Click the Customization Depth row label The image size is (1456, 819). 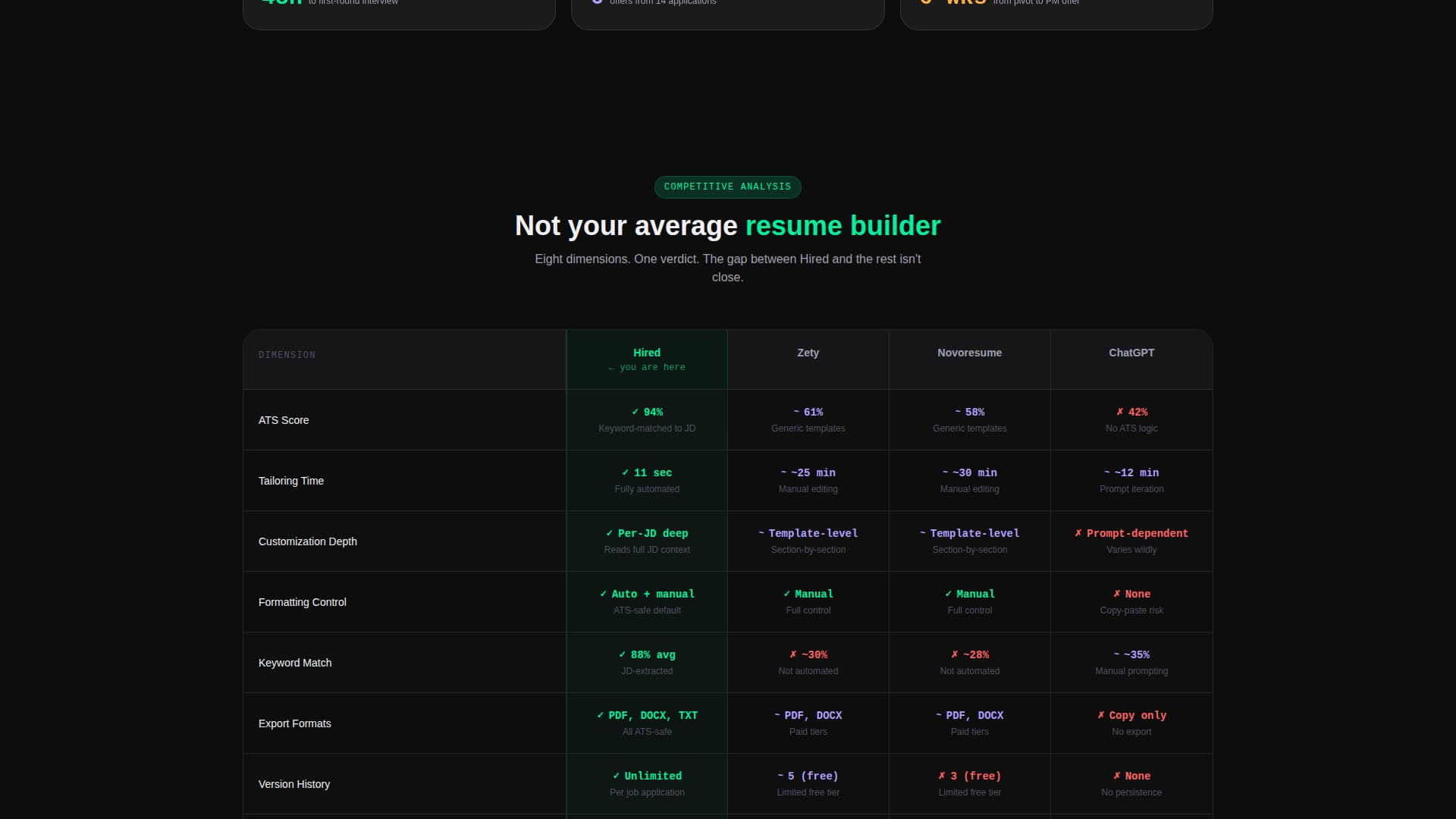(x=308, y=541)
